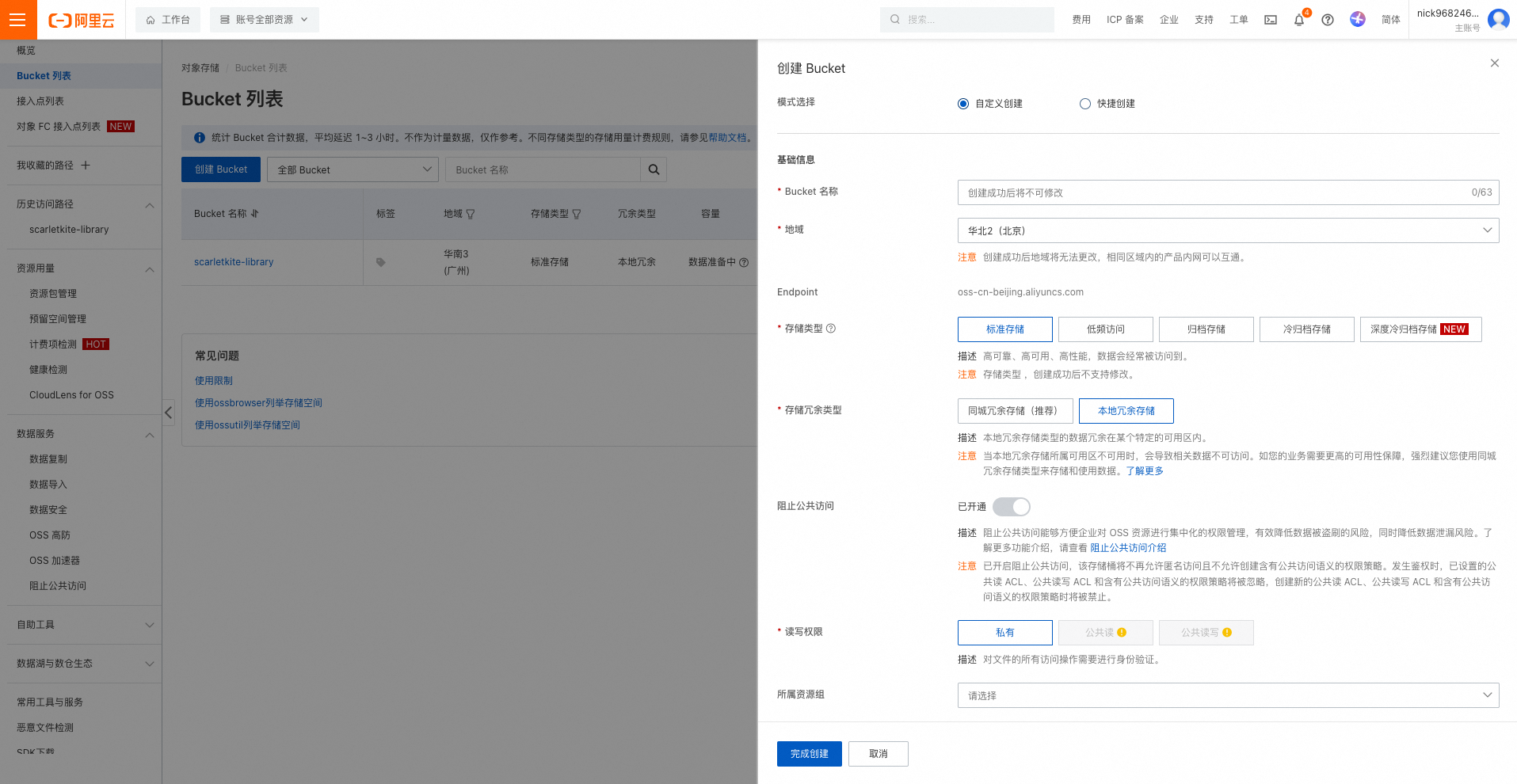Click the blue info icon in notice bar
Image resolution: width=1517 pixels, height=784 pixels.
[200, 138]
